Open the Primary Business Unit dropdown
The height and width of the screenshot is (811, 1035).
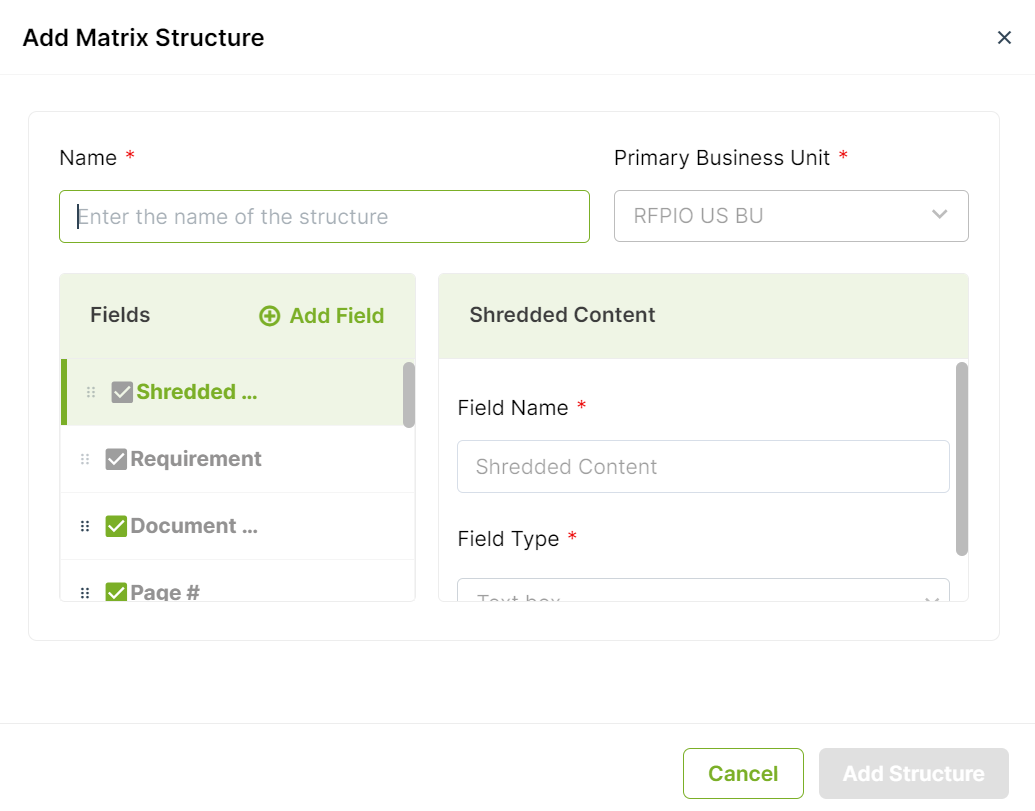click(791, 216)
